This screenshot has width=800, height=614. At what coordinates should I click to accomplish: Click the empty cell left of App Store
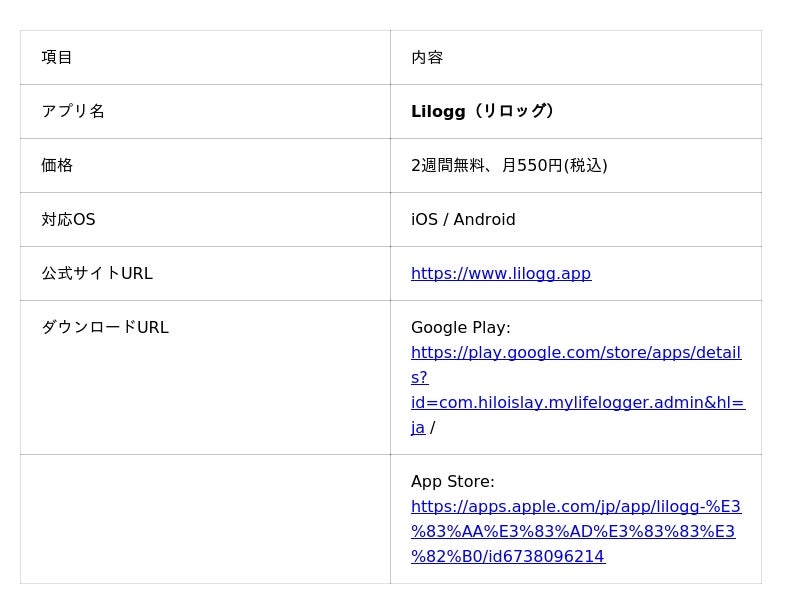tap(205, 519)
